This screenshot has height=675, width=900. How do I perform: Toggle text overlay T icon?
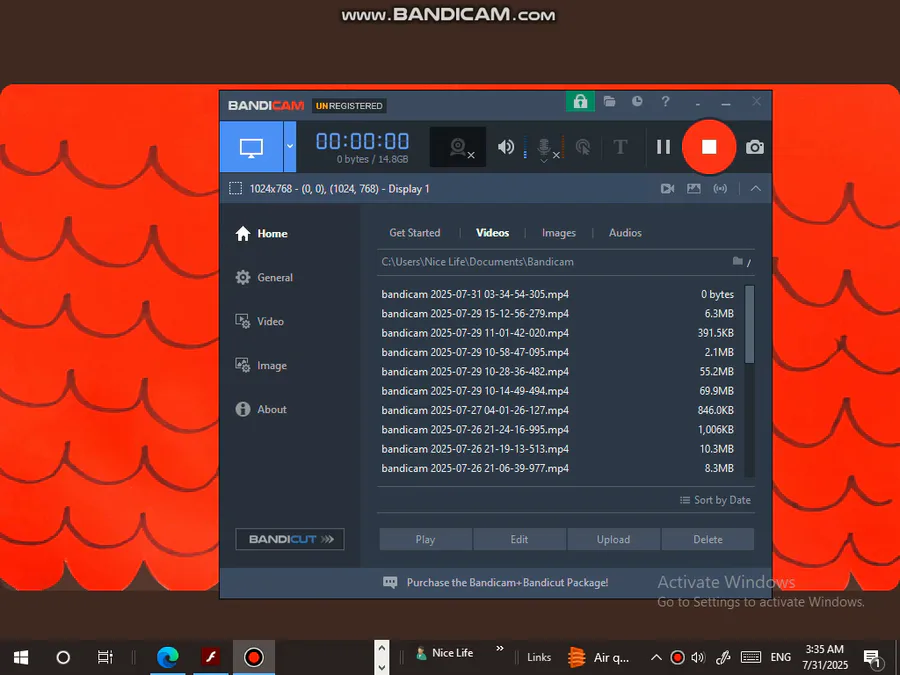(620, 147)
